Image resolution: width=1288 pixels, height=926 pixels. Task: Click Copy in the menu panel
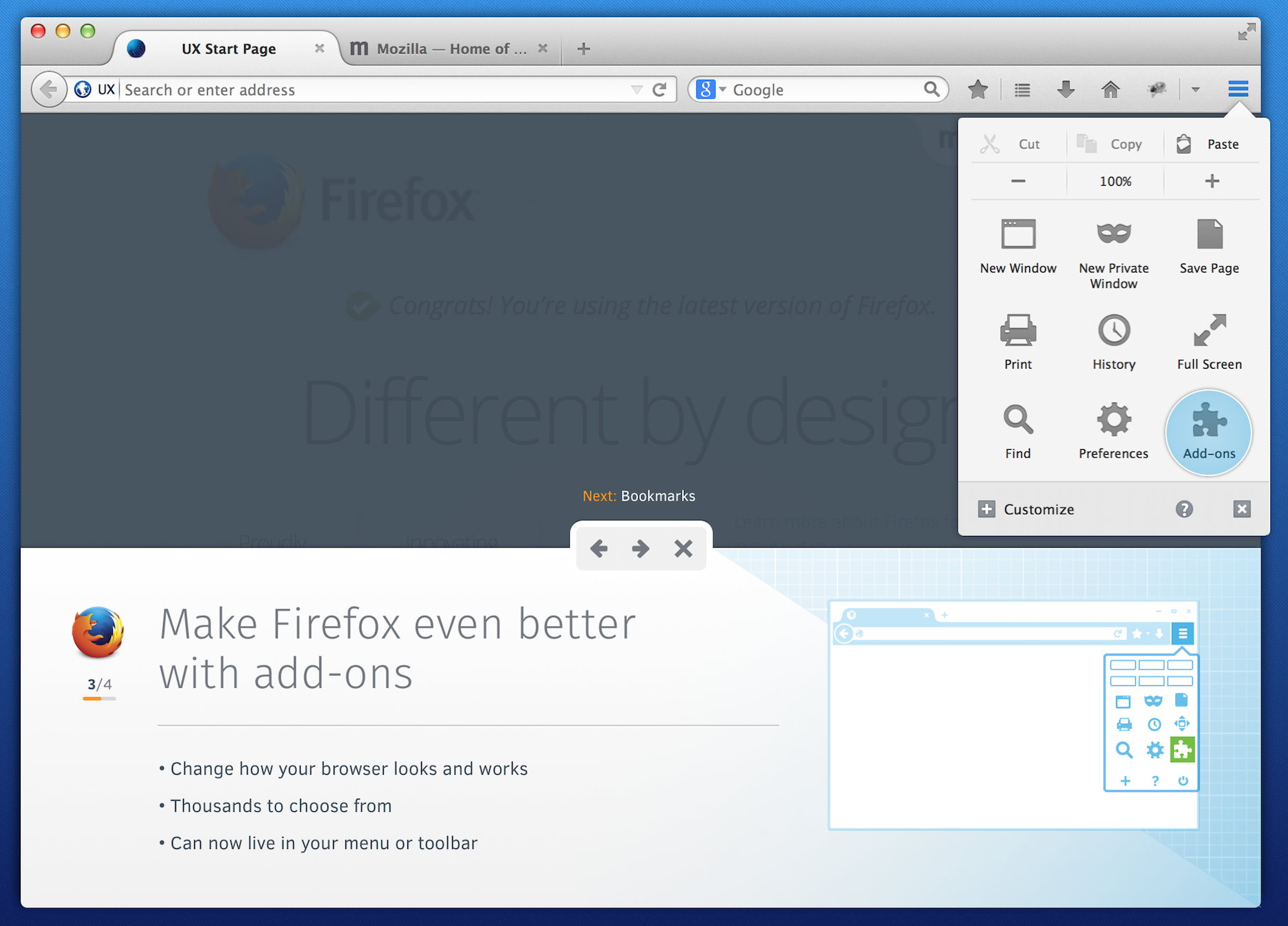pyautogui.click(x=1115, y=144)
